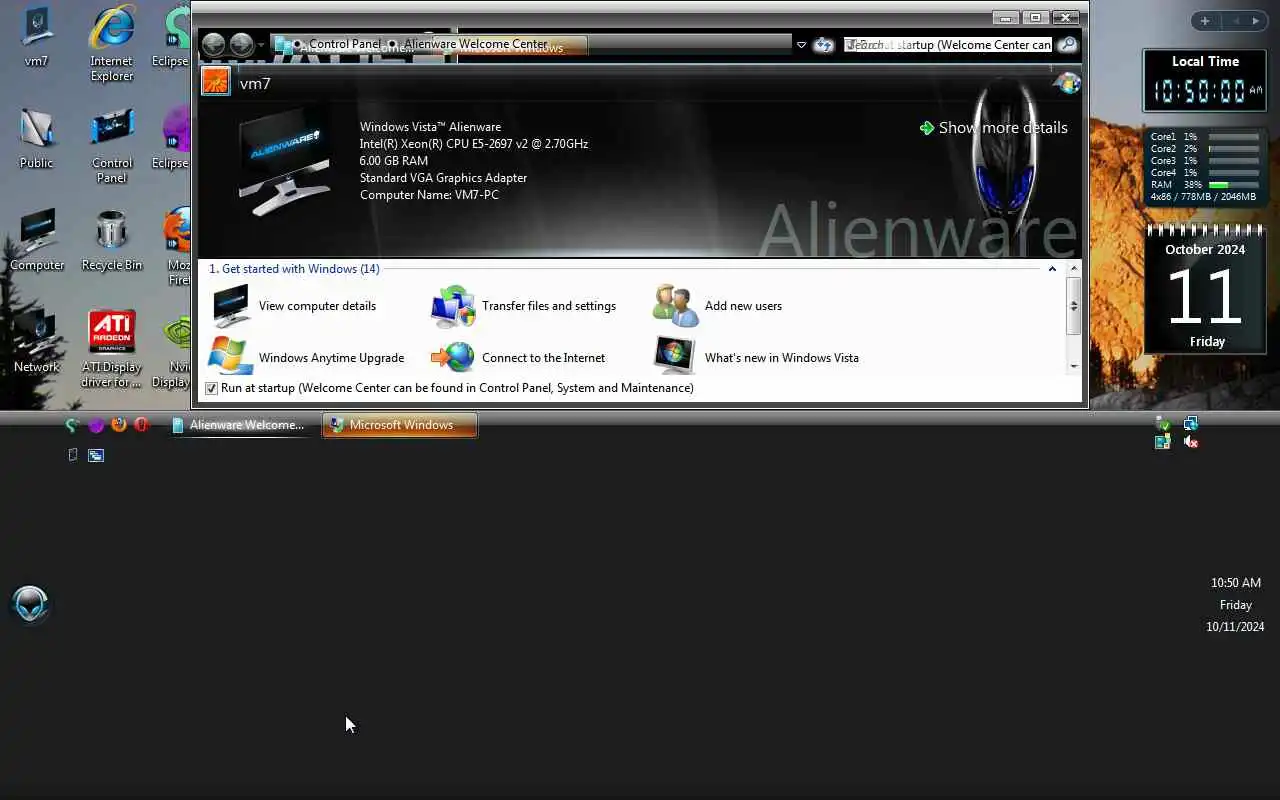This screenshot has height=800, width=1280.
Task: Select the Internet Explorer desktop icon
Action: click(x=112, y=45)
